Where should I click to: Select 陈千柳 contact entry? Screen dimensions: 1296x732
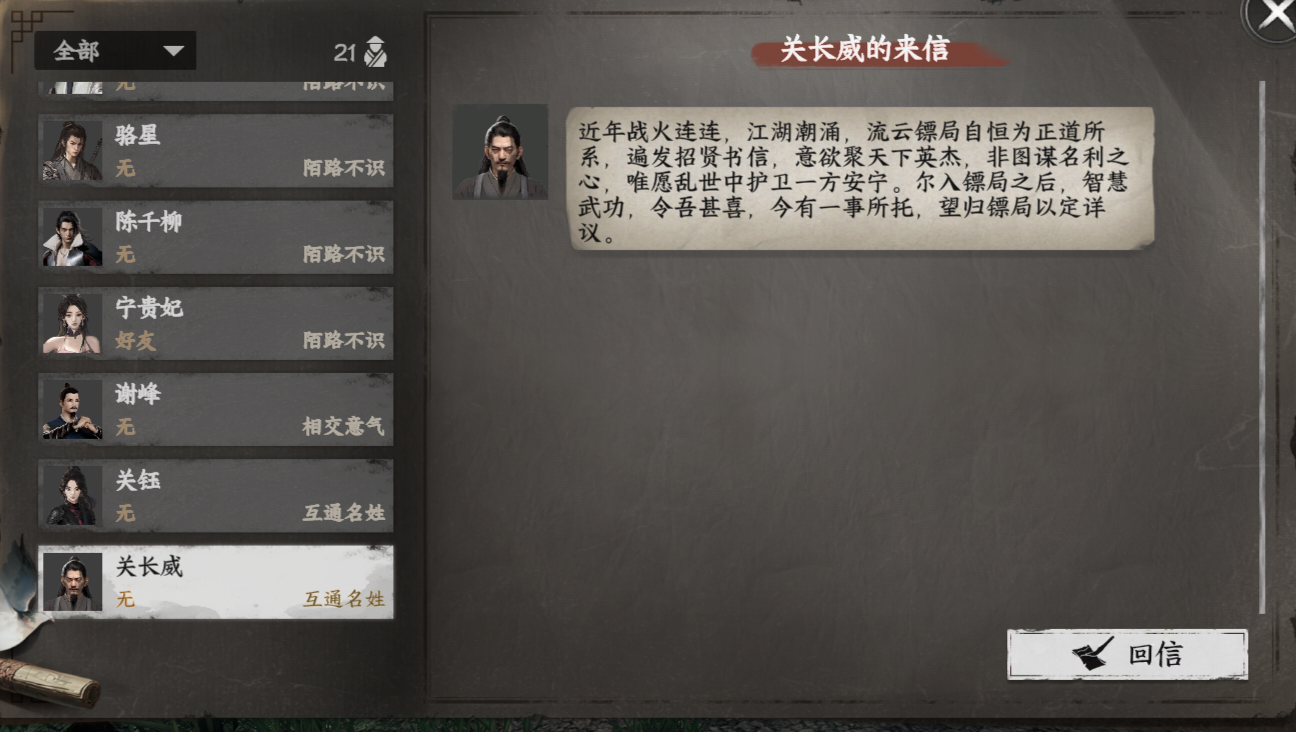[216, 237]
